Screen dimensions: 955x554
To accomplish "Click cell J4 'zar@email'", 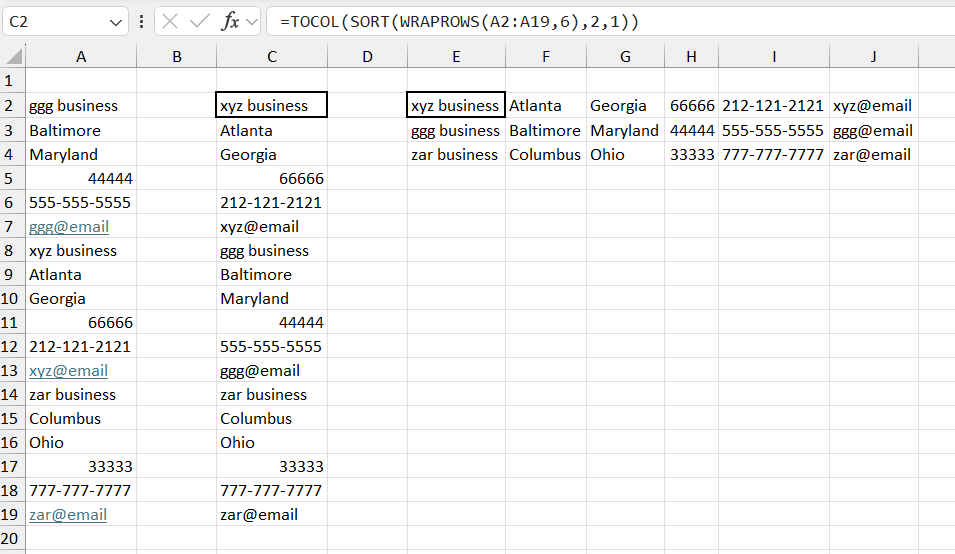I will coord(873,155).
